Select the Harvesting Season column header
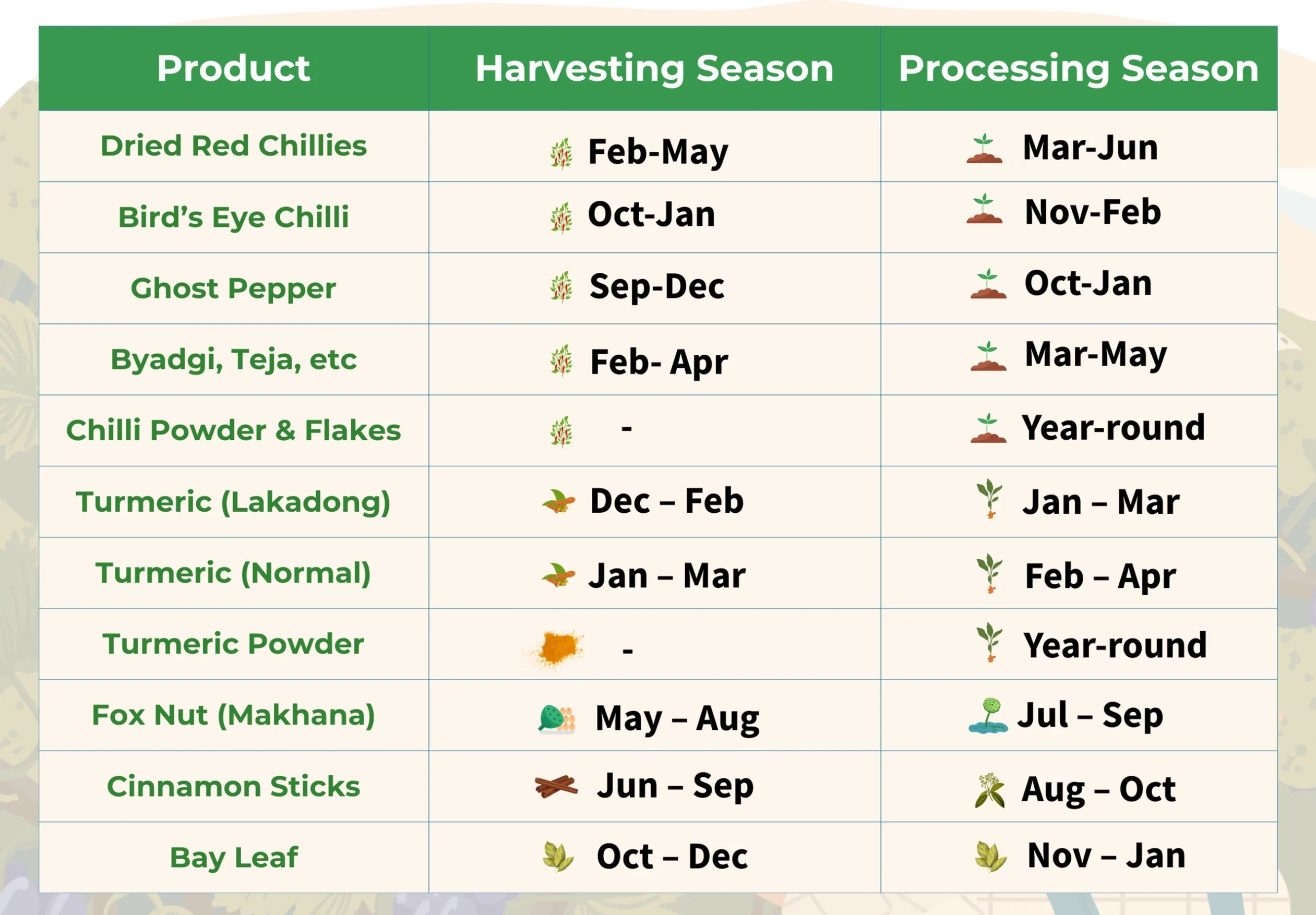1316x915 pixels. [x=654, y=68]
